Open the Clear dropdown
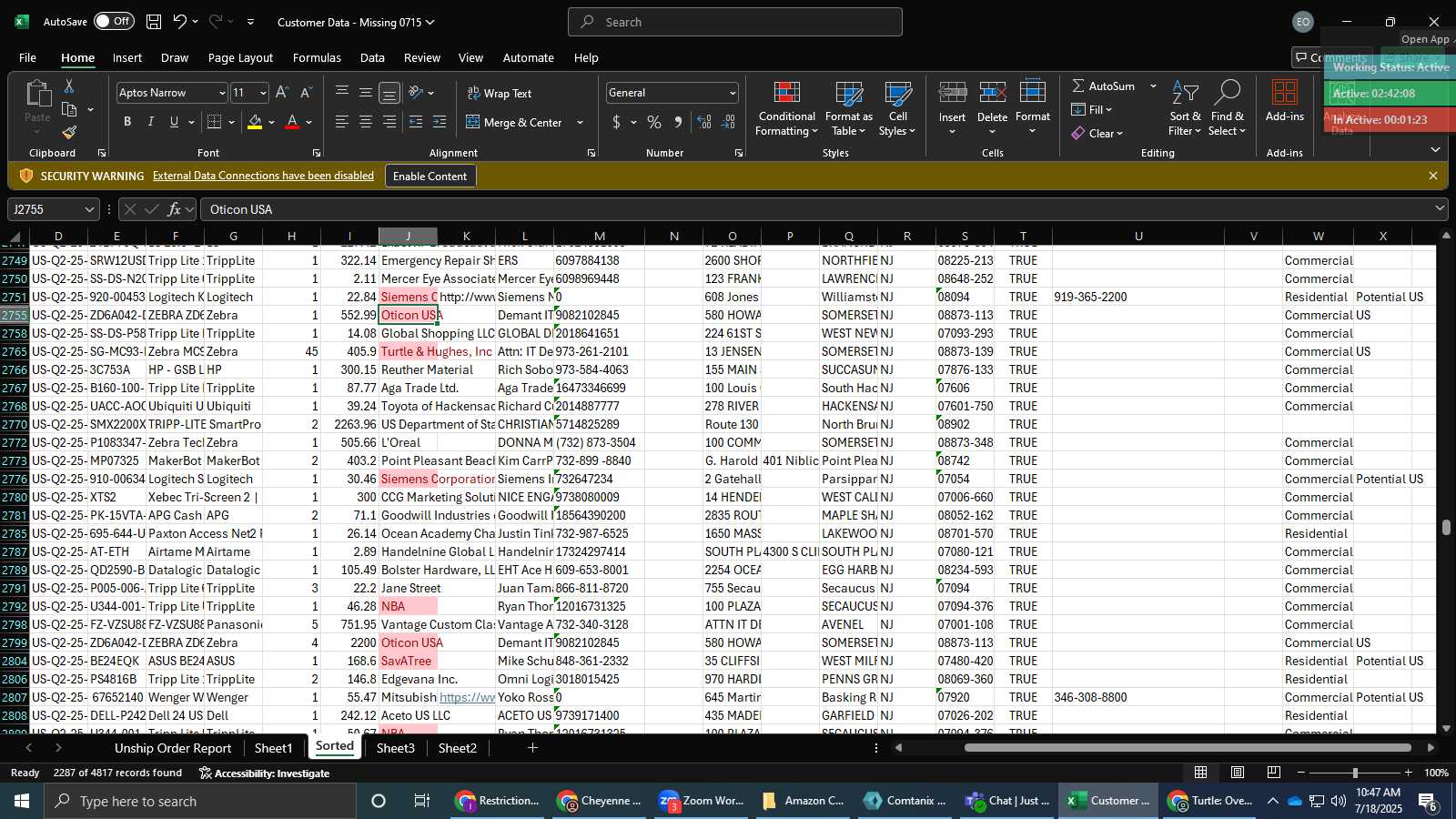Screen dimensions: 1456x819 (x=1097, y=134)
